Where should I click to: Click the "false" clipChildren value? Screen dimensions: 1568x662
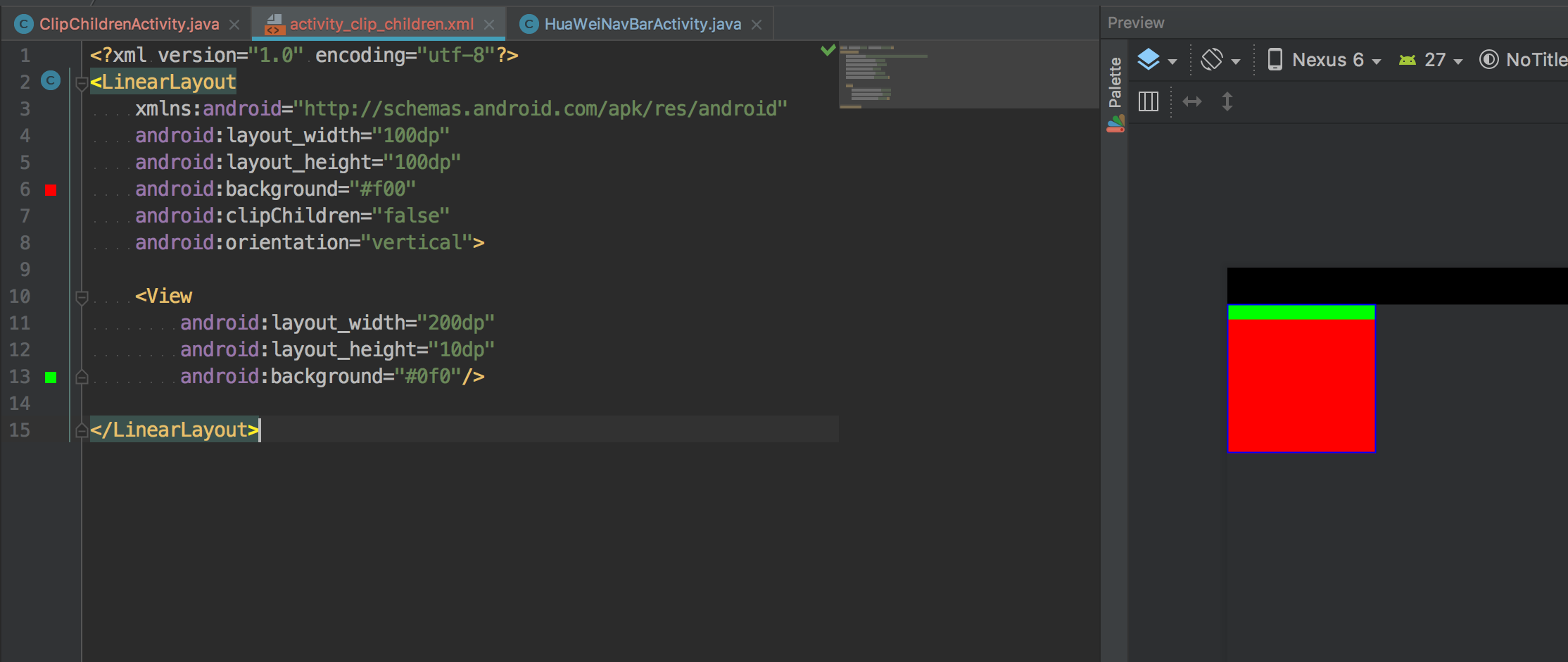(x=411, y=216)
